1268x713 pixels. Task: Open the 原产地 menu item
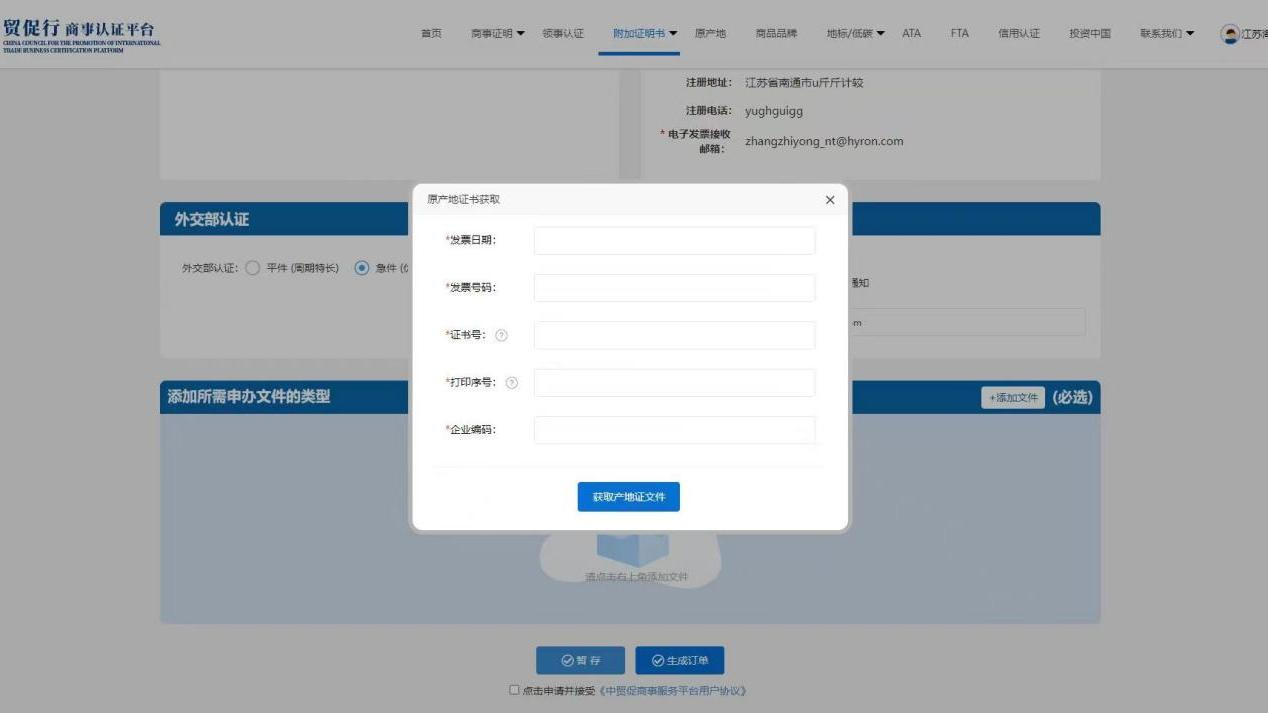[710, 34]
